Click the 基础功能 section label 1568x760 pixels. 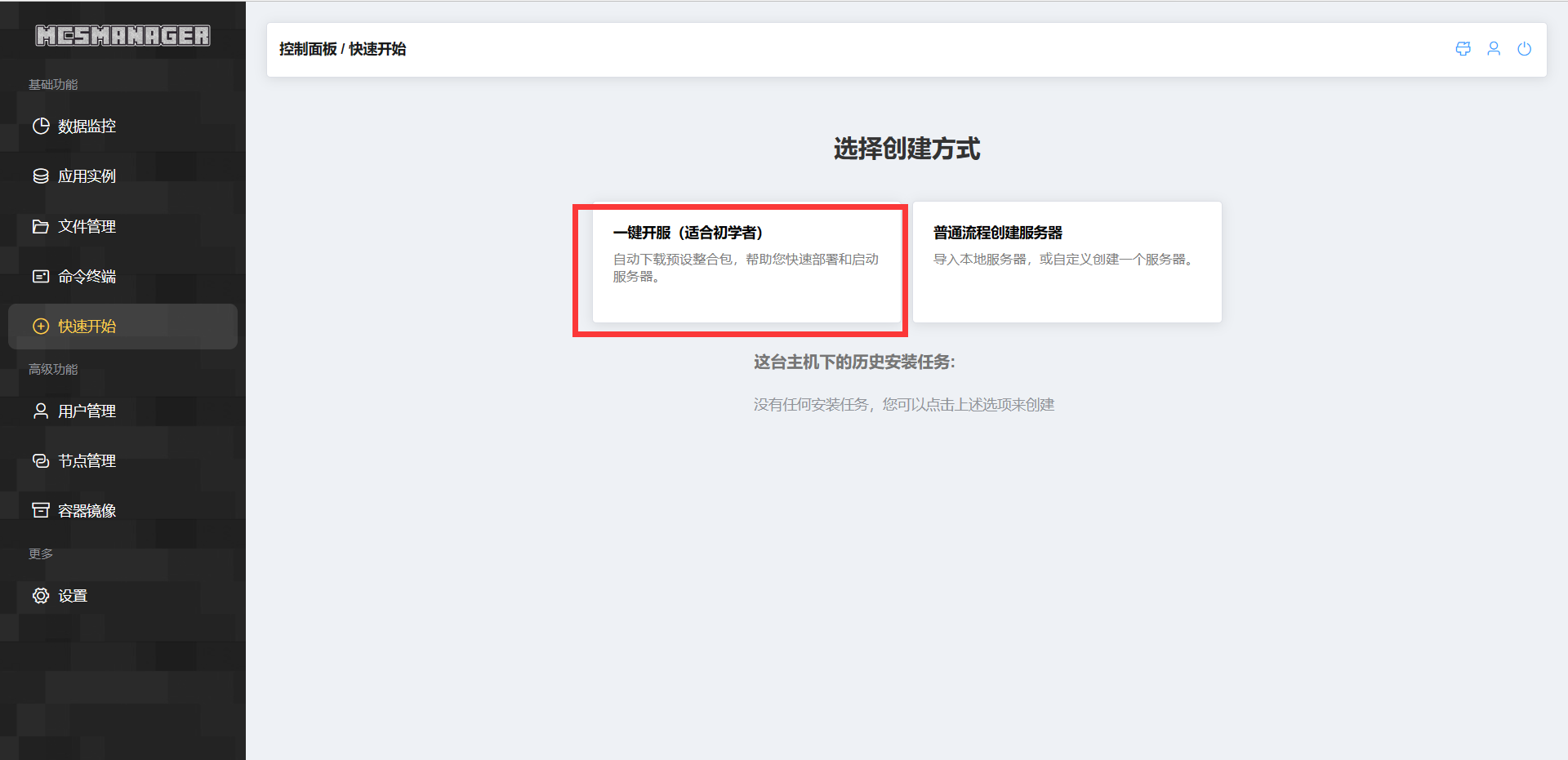tap(53, 84)
